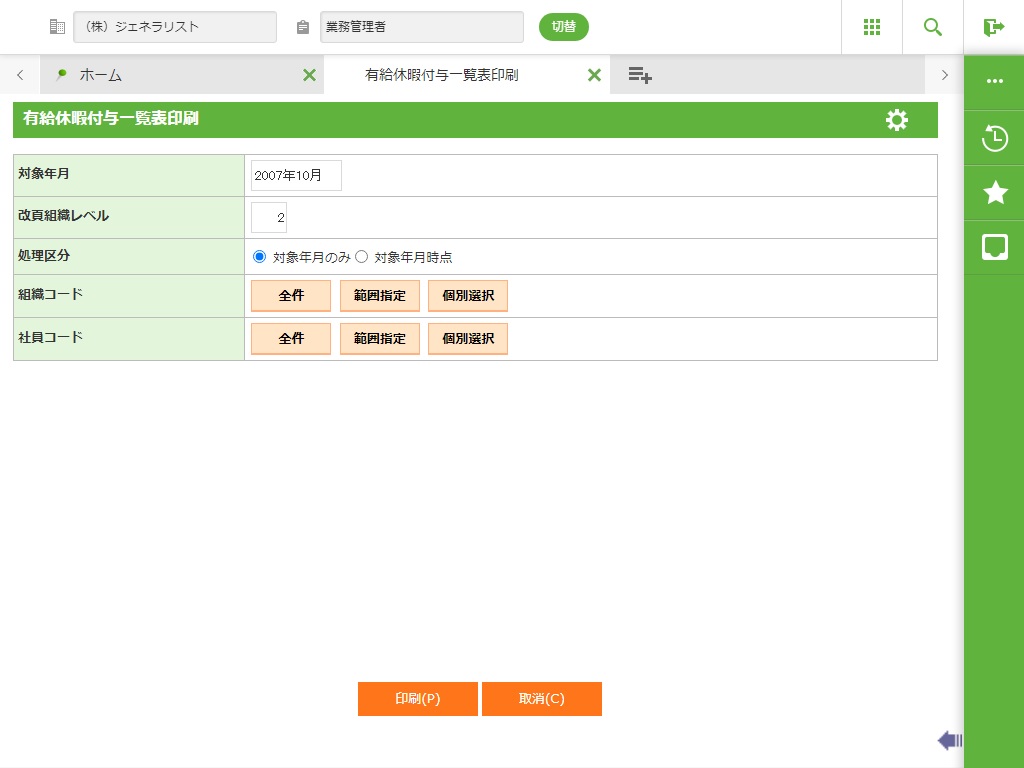1024x768 pixels.
Task: Switch to the ホーム tab
Action: (100, 75)
